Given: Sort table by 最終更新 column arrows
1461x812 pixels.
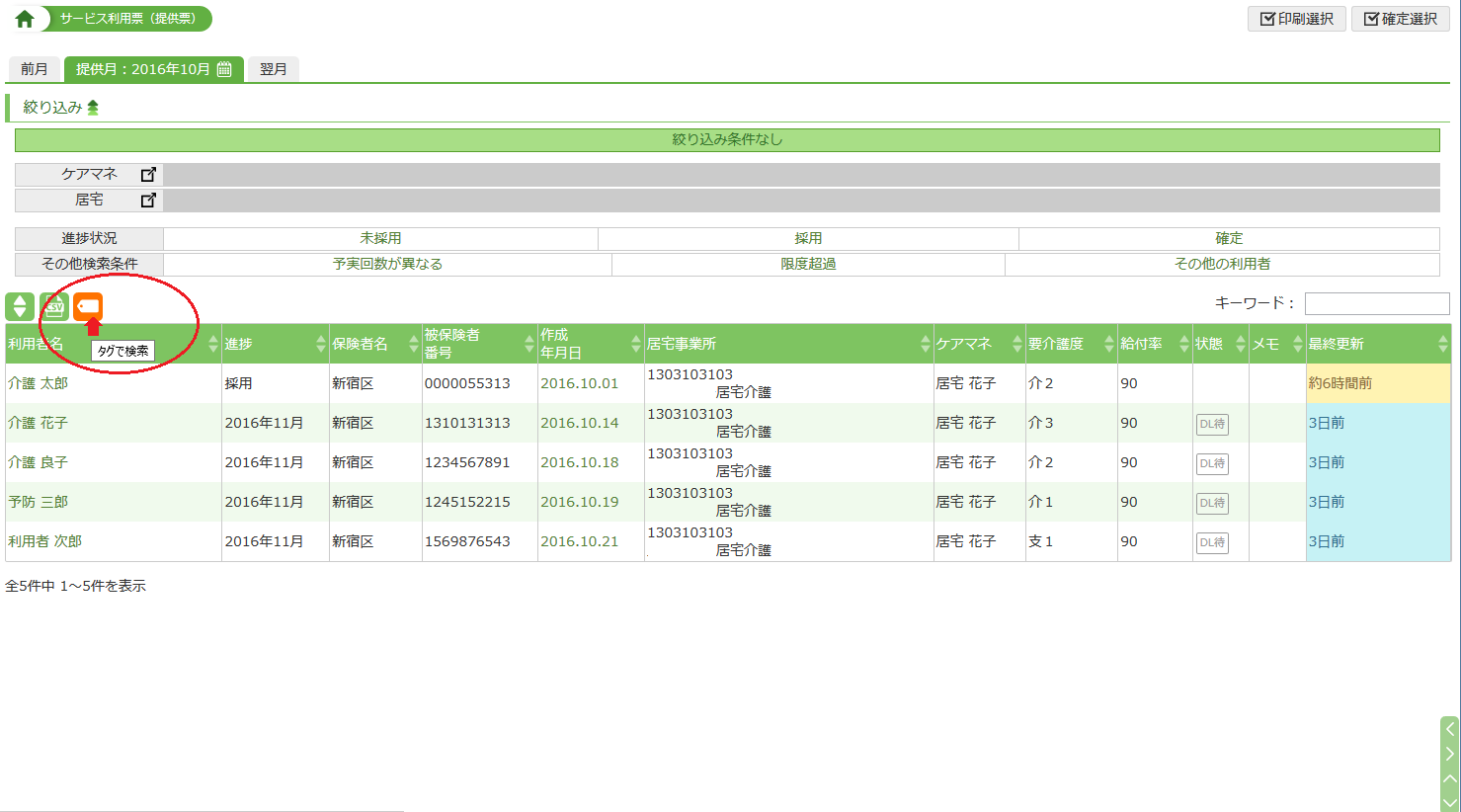Looking at the screenshot, I should click(1442, 344).
